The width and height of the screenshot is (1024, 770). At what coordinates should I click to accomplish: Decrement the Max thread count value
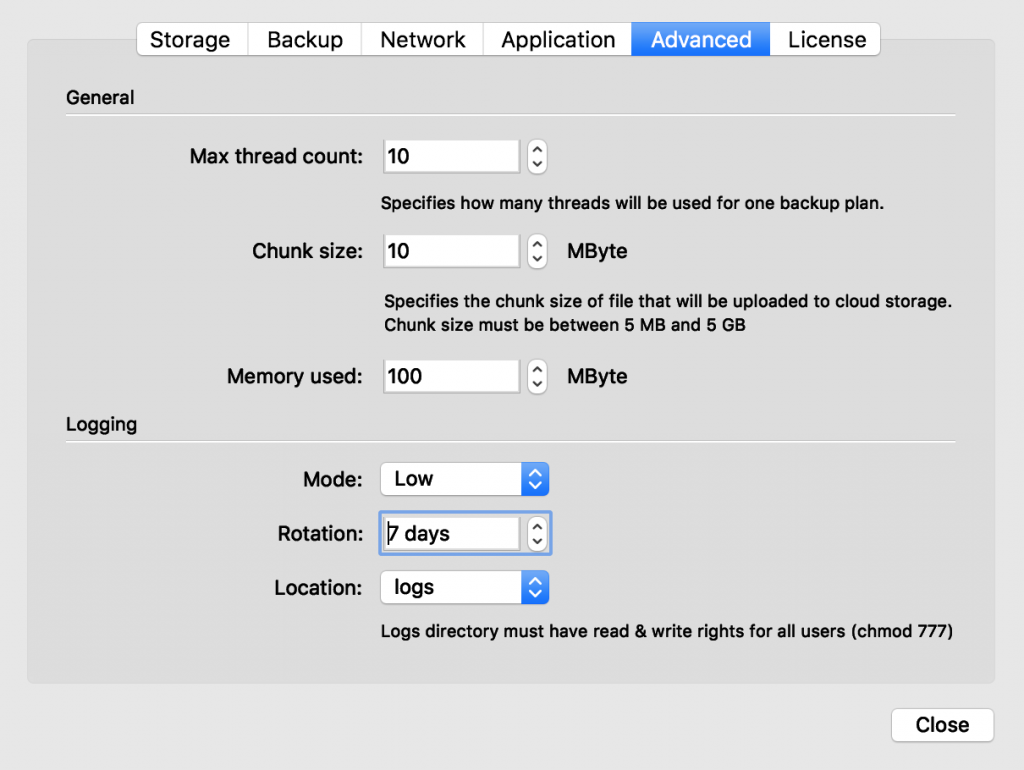536,162
